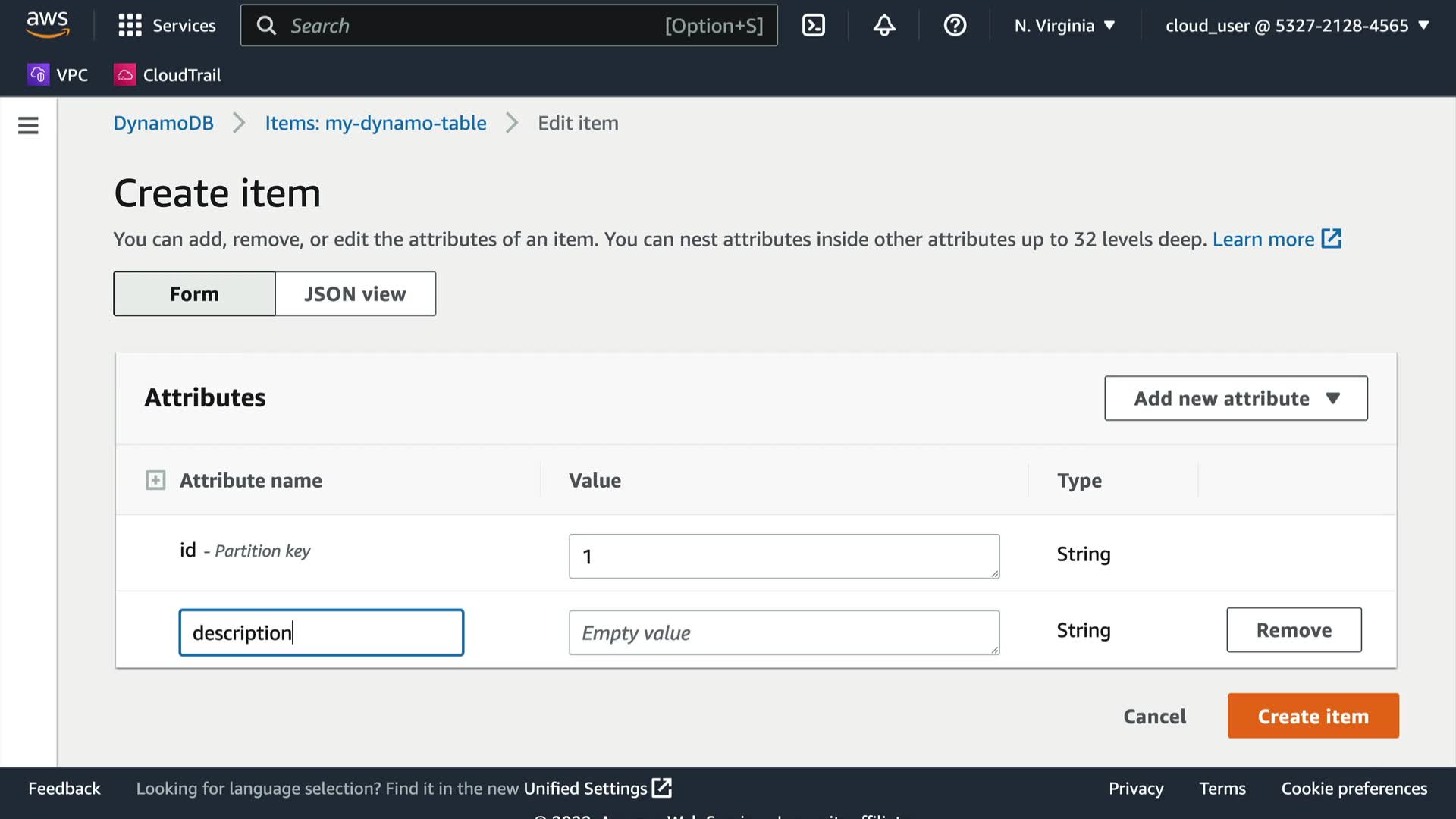Viewport: 1456px width, 819px height.
Task: Open the Add new attribute dropdown
Action: 1235,398
